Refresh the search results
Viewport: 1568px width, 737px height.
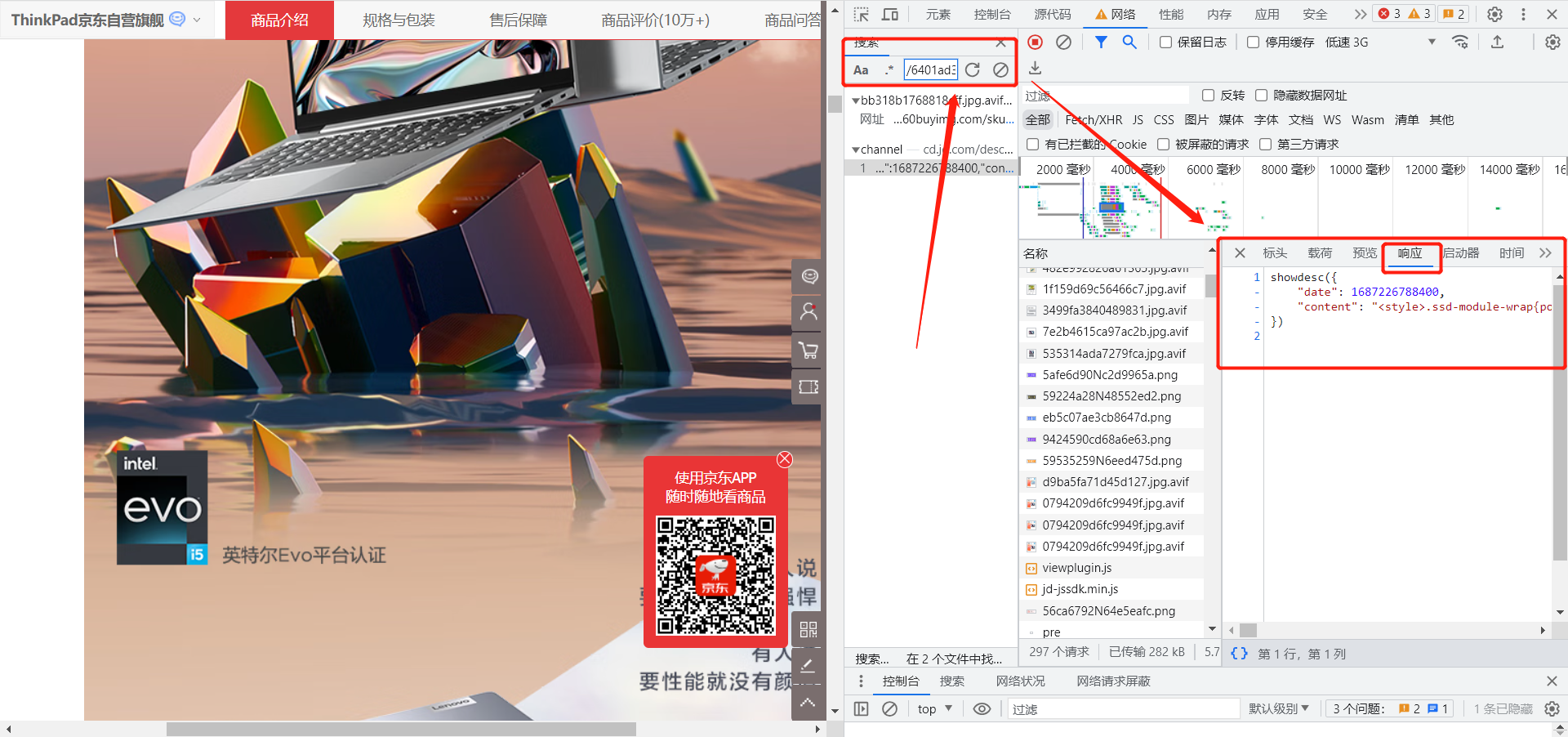[972, 70]
